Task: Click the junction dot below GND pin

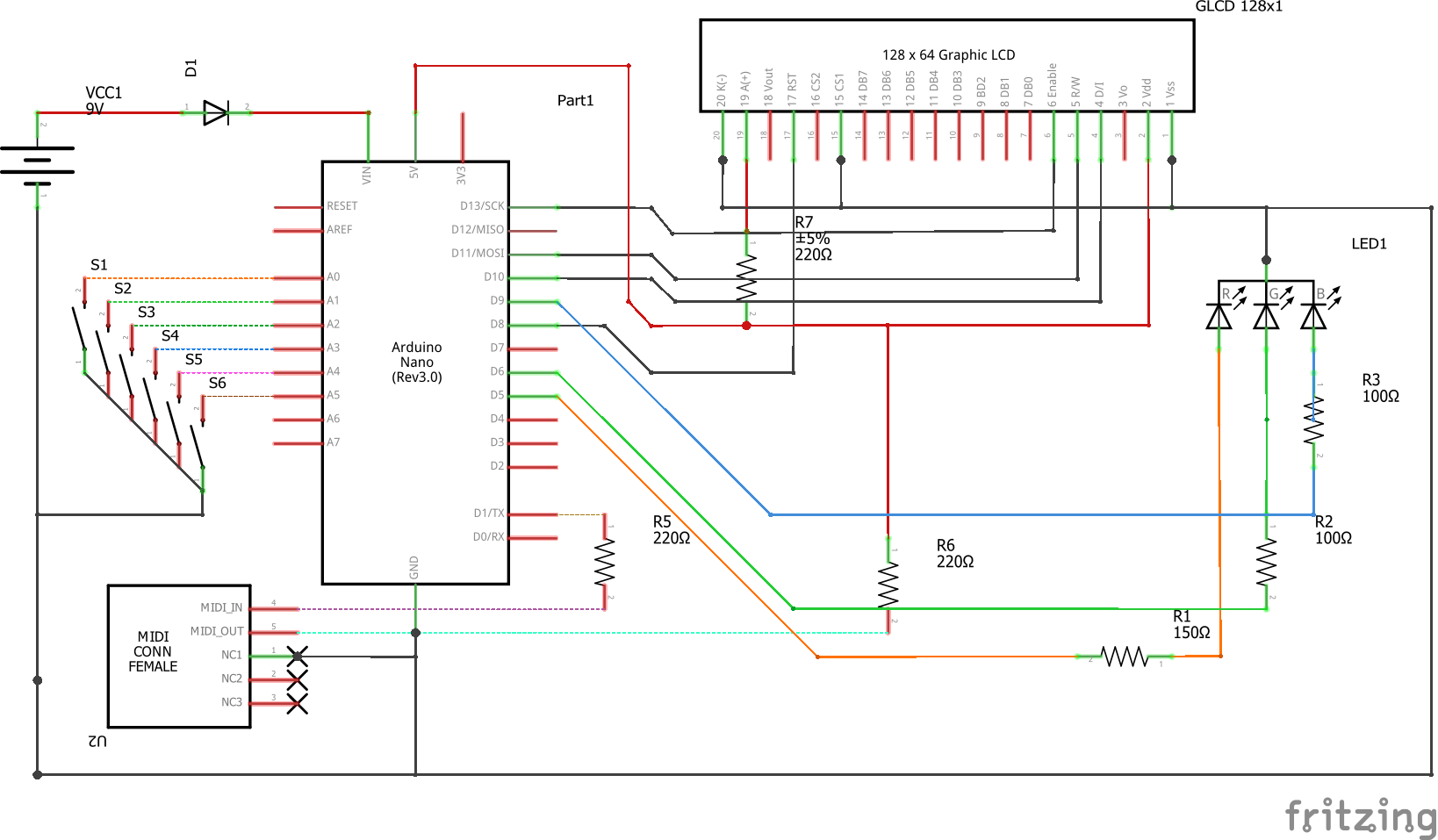Action: (x=415, y=633)
